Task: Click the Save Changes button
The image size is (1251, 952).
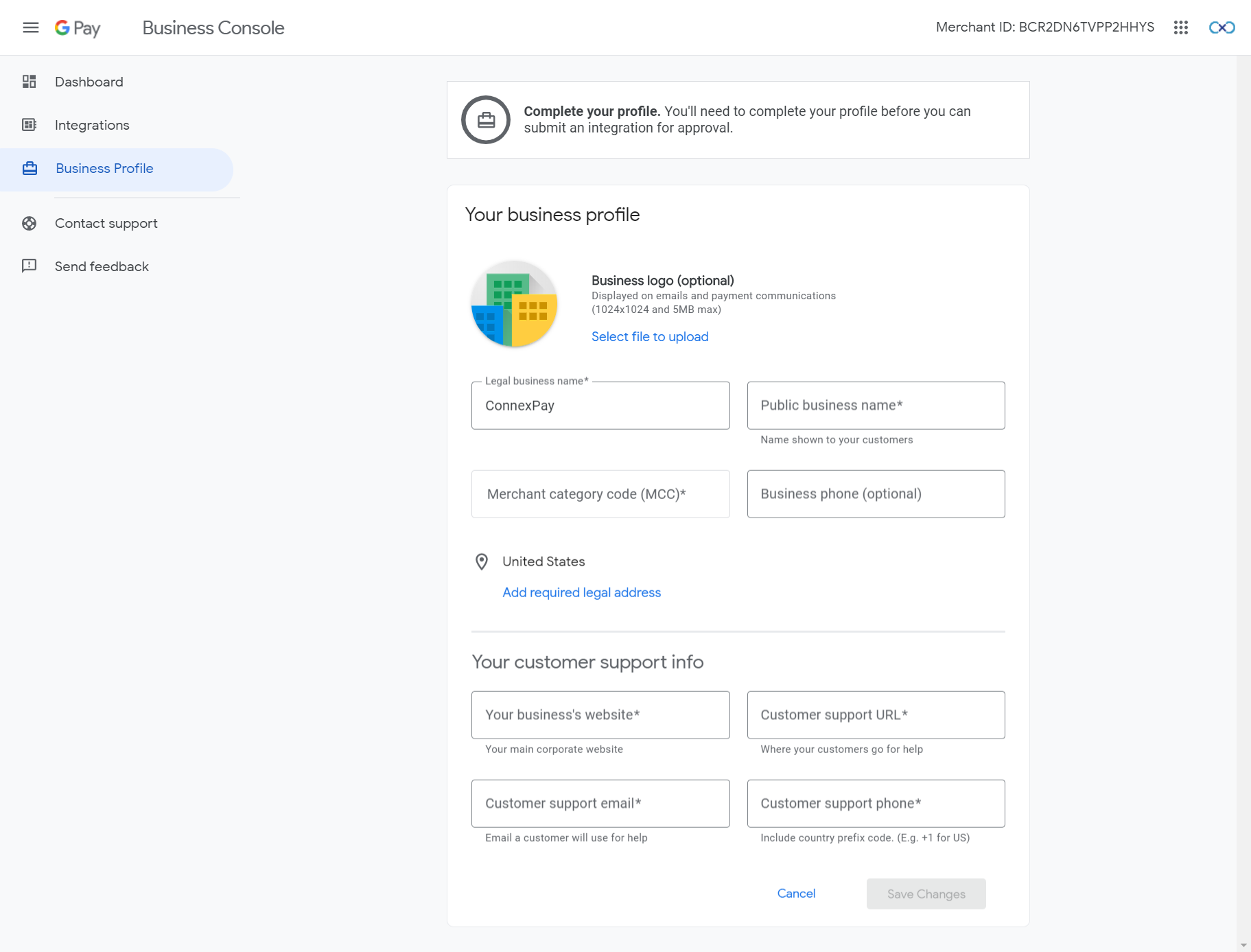Action: (x=926, y=894)
